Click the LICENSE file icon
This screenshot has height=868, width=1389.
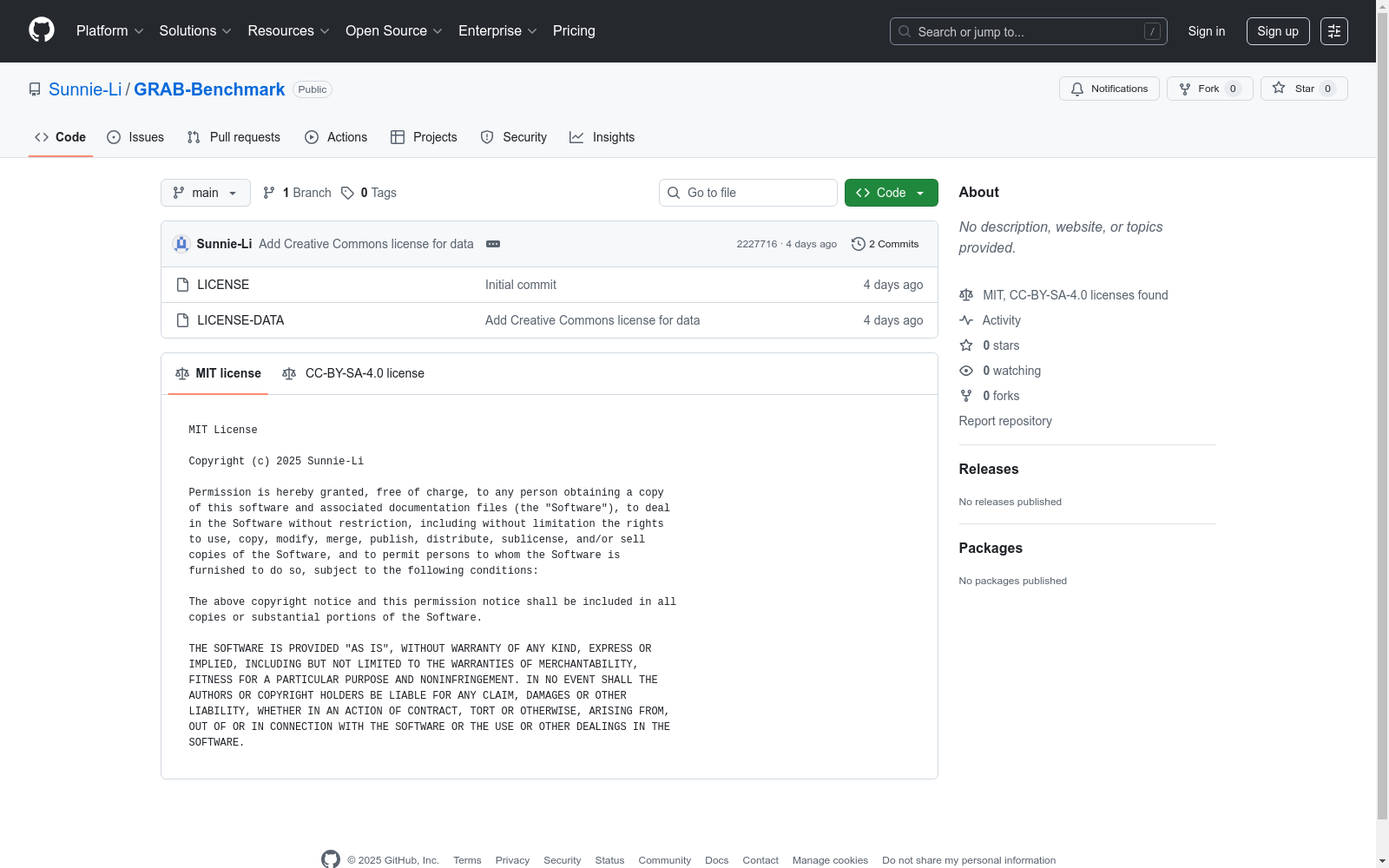(182, 285)
